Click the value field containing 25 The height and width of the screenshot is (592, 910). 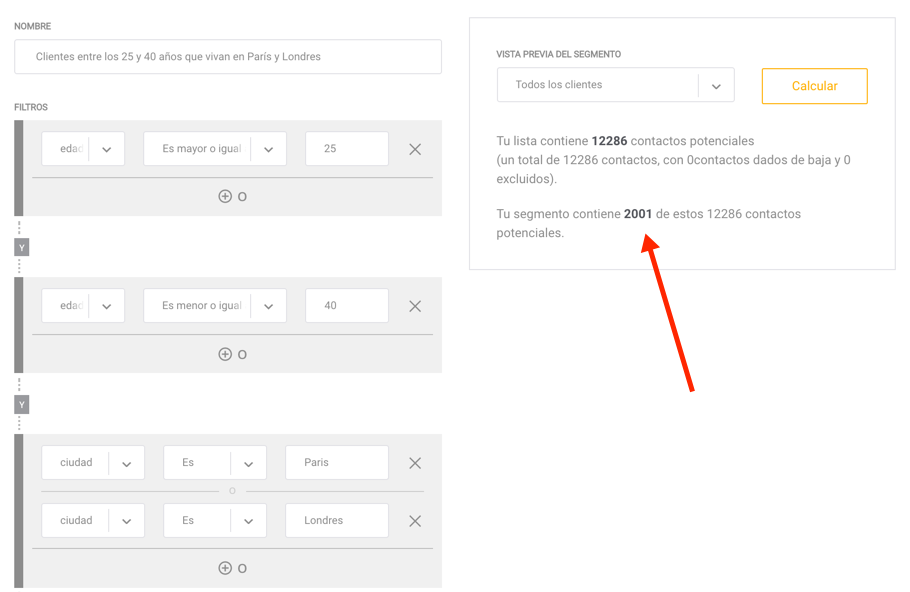click(346, 149)
